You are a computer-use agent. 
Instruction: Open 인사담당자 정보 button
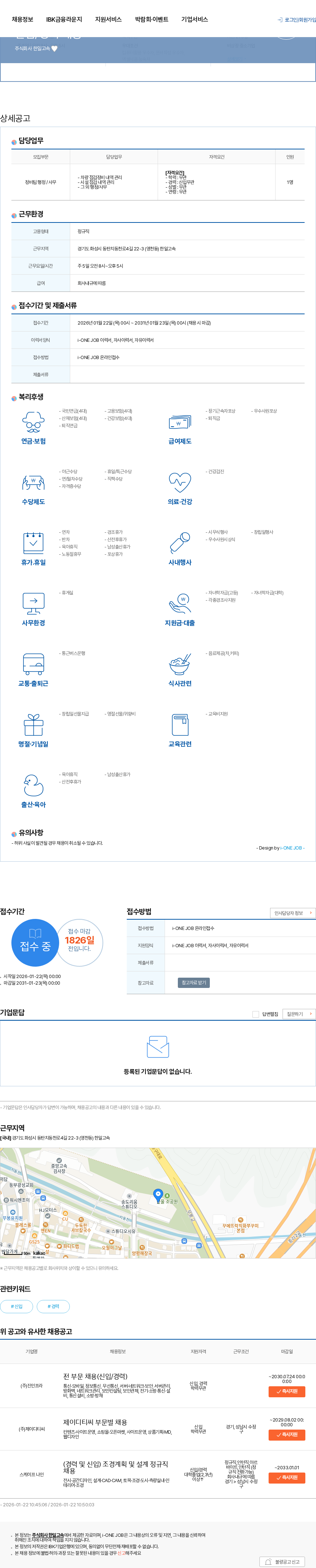(x=293, y=913)
